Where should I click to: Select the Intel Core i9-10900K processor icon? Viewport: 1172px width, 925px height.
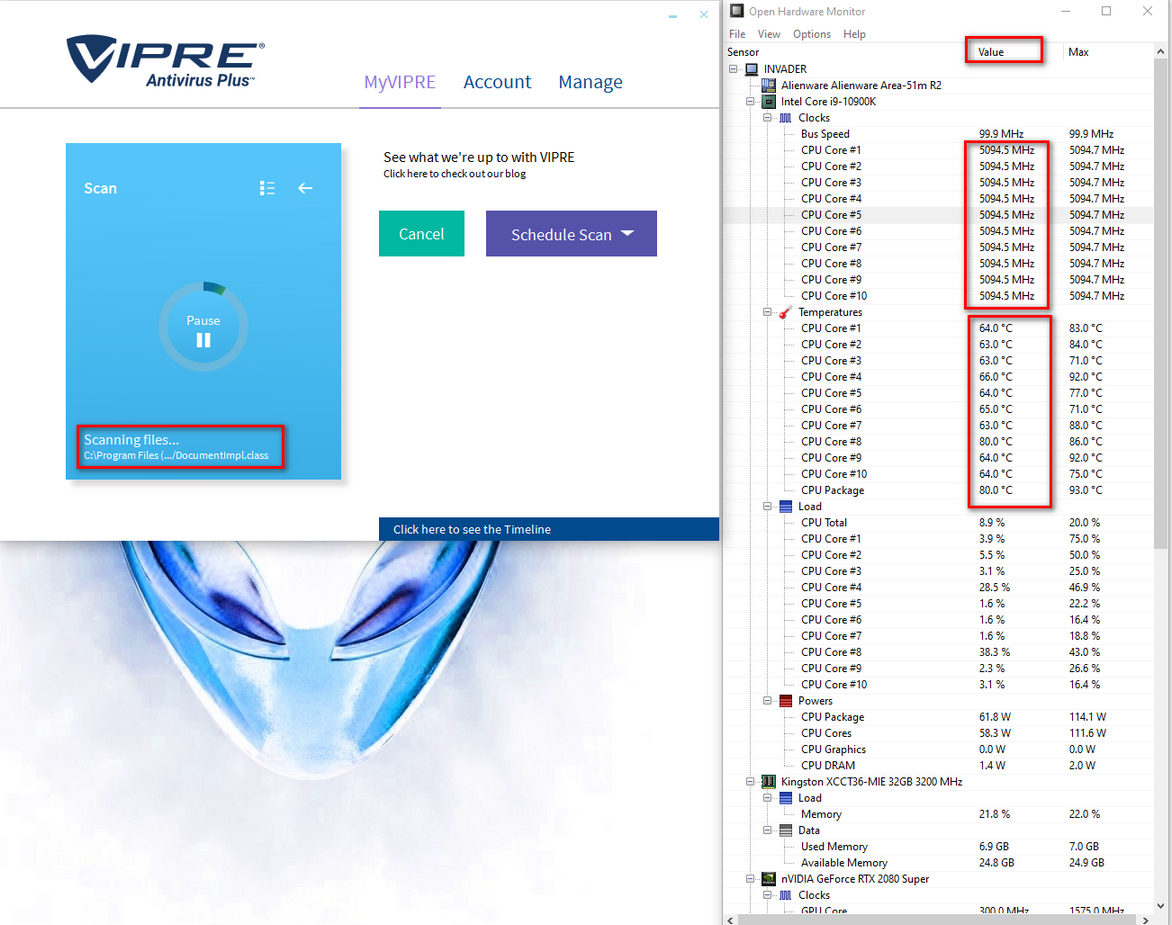click(768, 102)
